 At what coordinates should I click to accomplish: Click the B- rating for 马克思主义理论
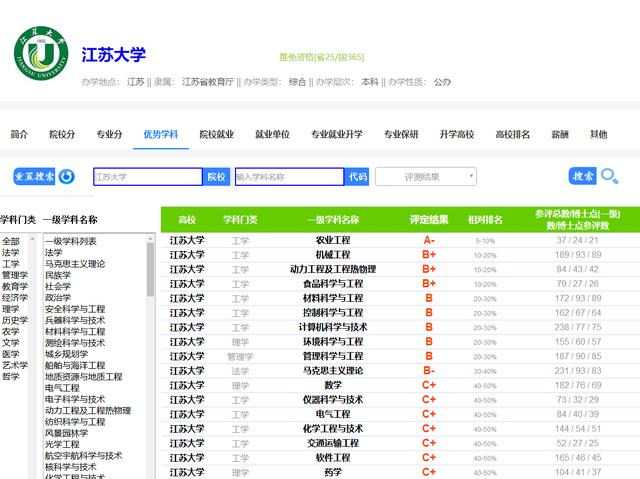pyautogui.click(x=429, y=371)
